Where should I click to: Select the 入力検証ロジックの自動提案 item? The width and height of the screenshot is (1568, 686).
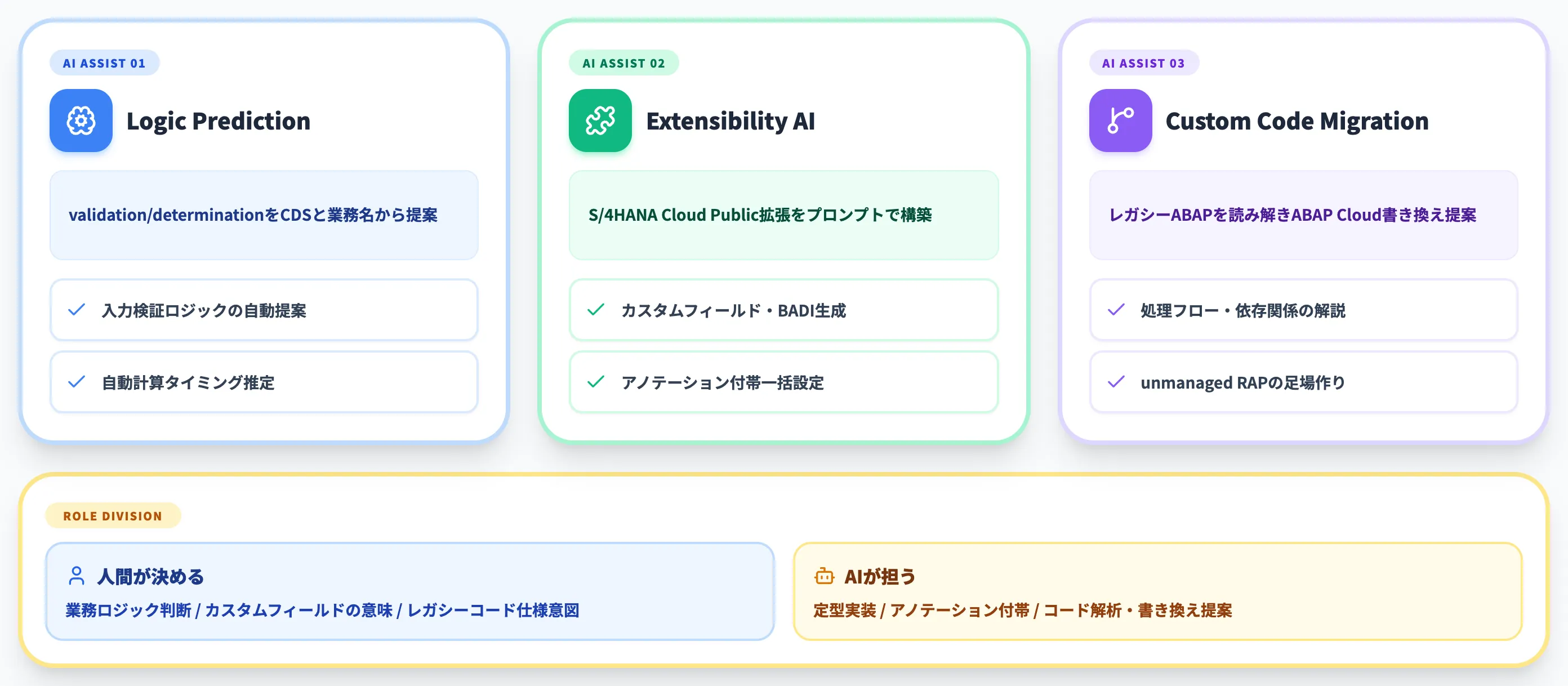(x=264, y=310)
